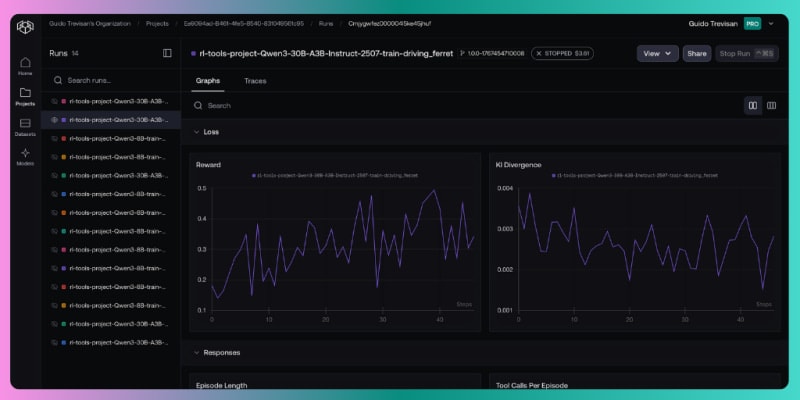
Task: Open the Projects breadcrumb link
Action: click(157, 23)
